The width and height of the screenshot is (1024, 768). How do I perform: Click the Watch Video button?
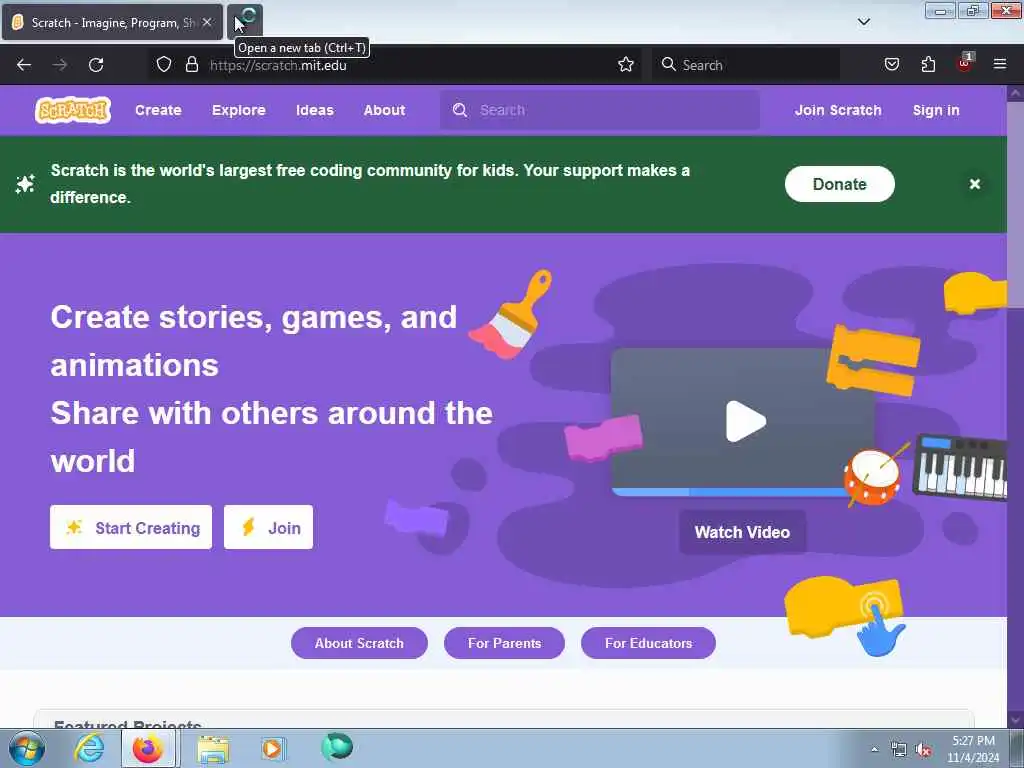tap(743, 532)
